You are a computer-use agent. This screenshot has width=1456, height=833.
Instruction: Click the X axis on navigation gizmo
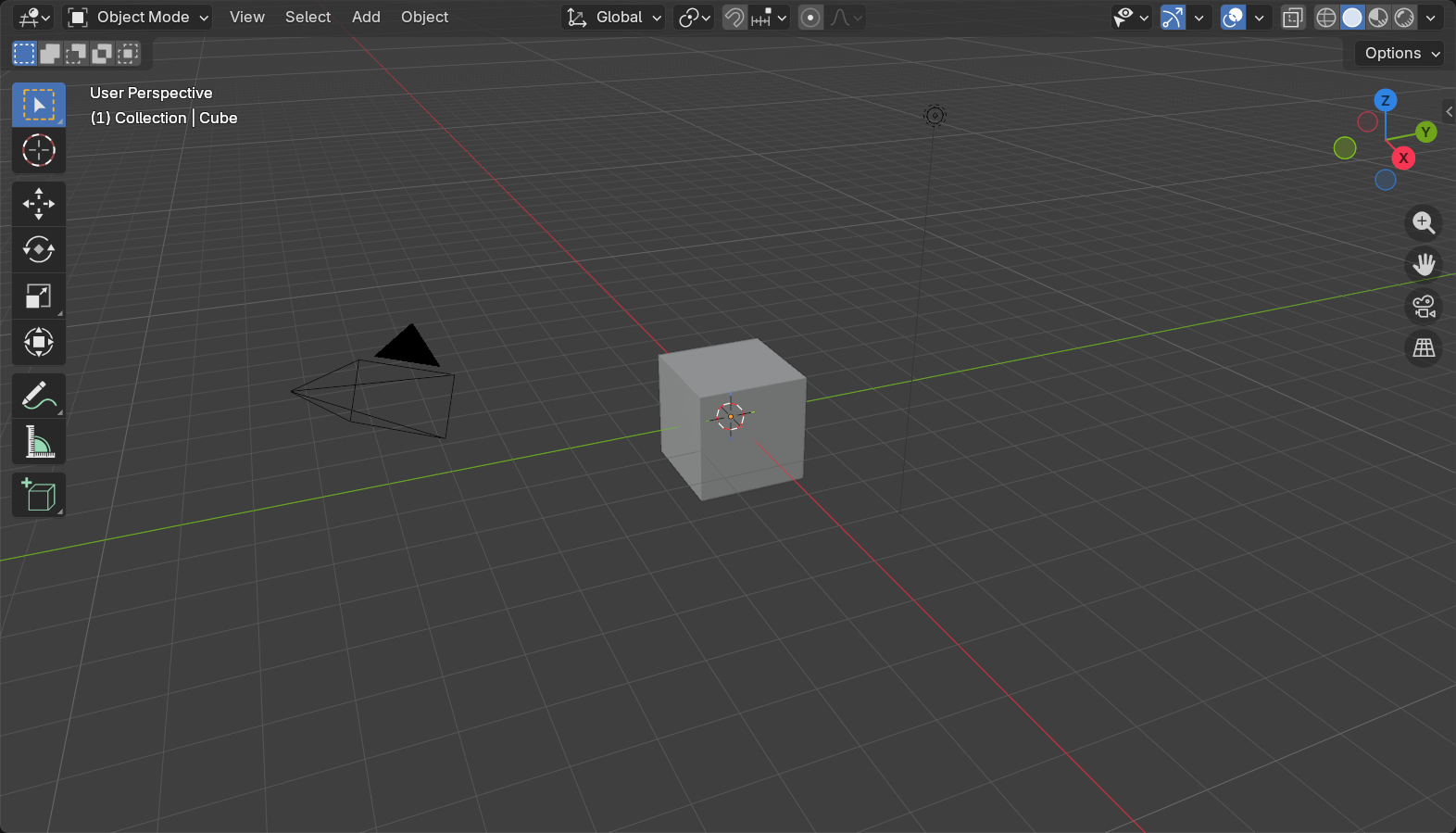click(x=1404, y=158)
